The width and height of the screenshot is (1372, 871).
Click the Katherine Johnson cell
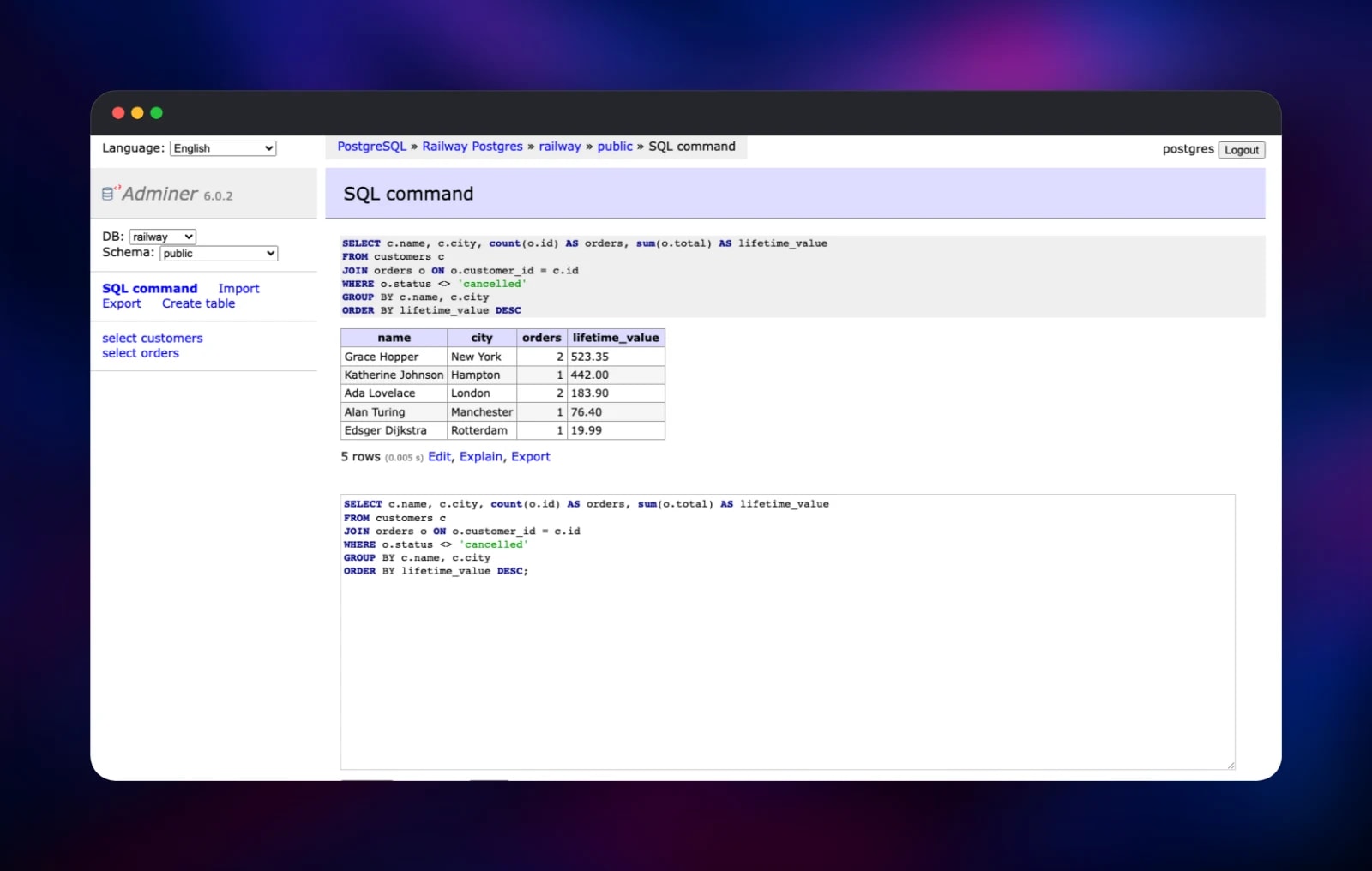click(x=394, y=375)
